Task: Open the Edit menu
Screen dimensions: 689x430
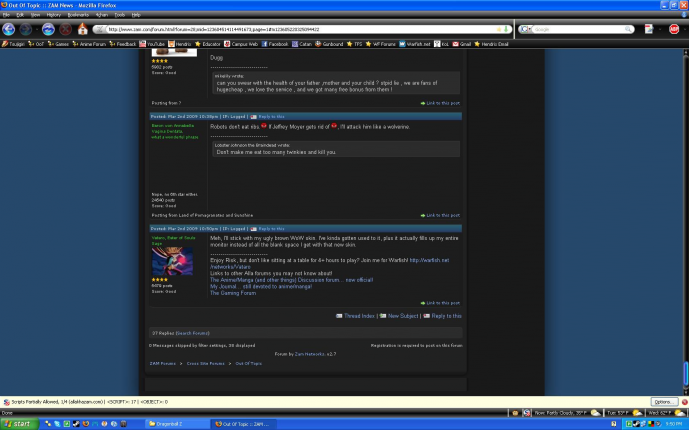Action: pyautogui.click(x=20, y=15)
